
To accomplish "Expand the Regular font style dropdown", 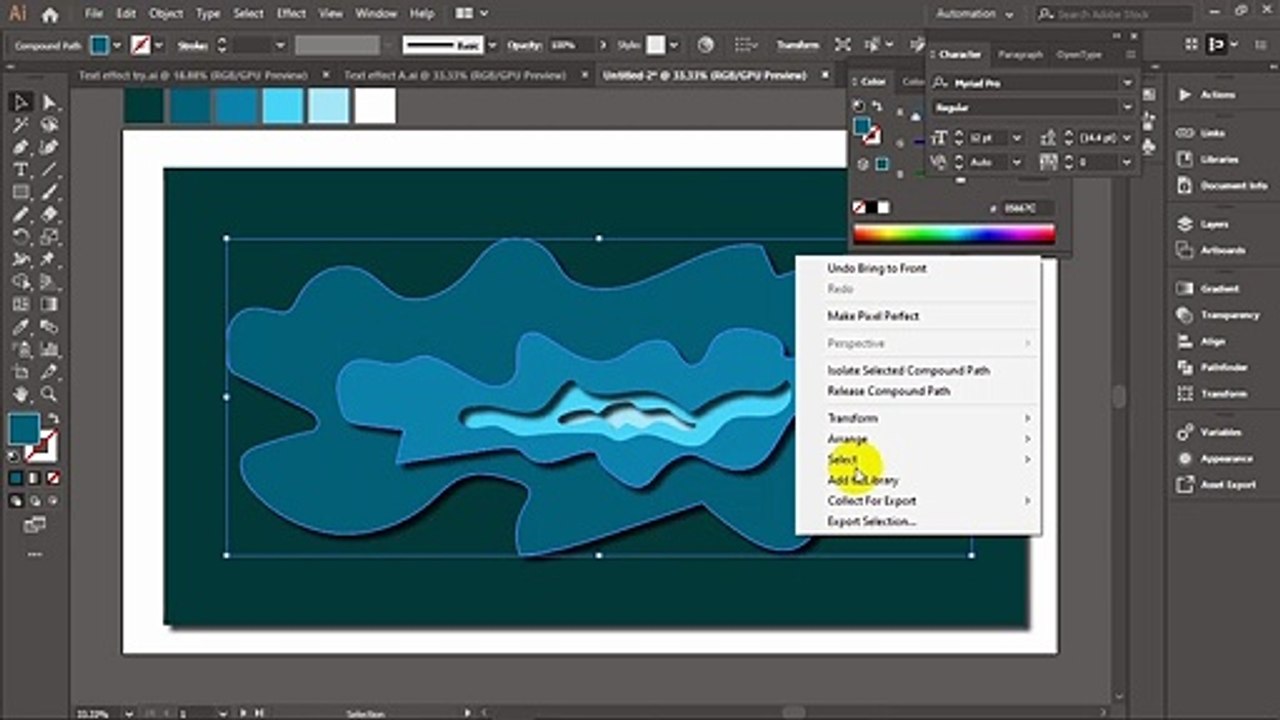I will [x=1128, y=107].
